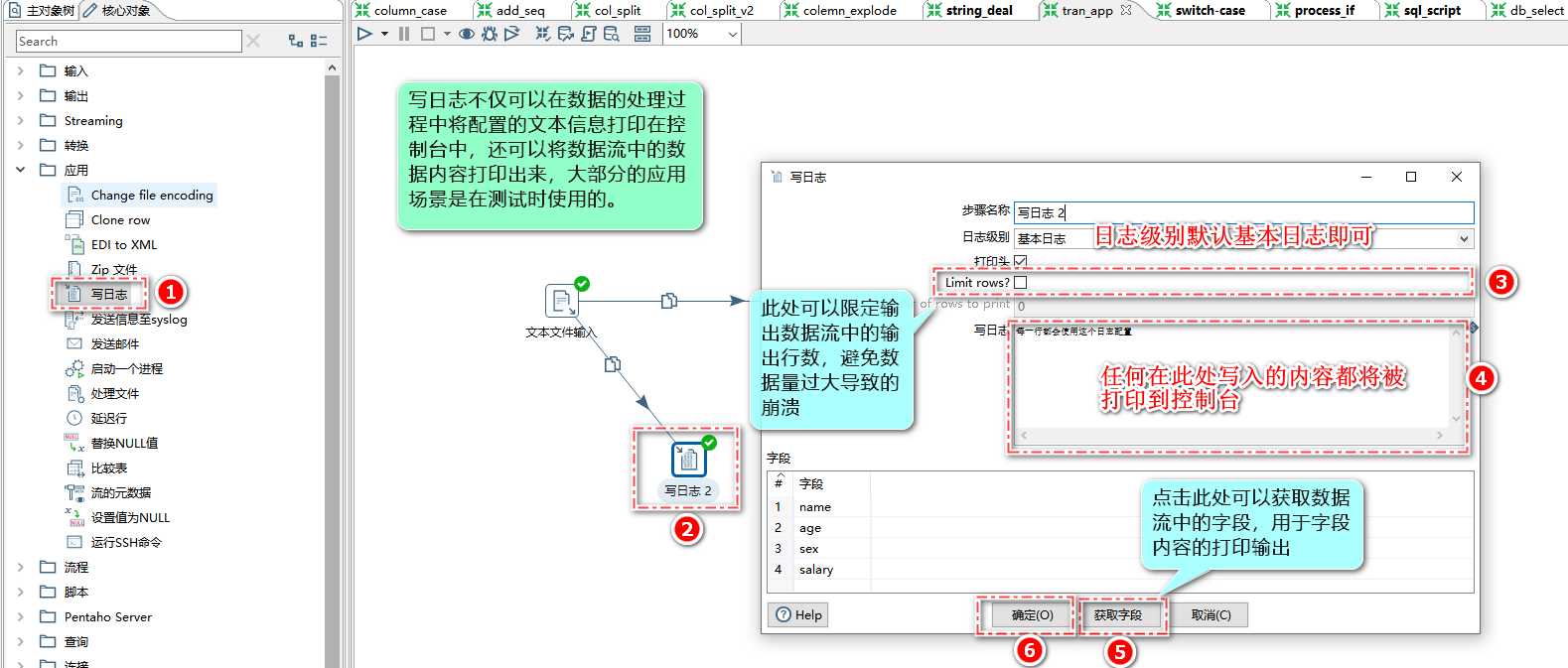Edit the 步骤名称 field
Screen dimensions: 1568x668
(1243, 212)
